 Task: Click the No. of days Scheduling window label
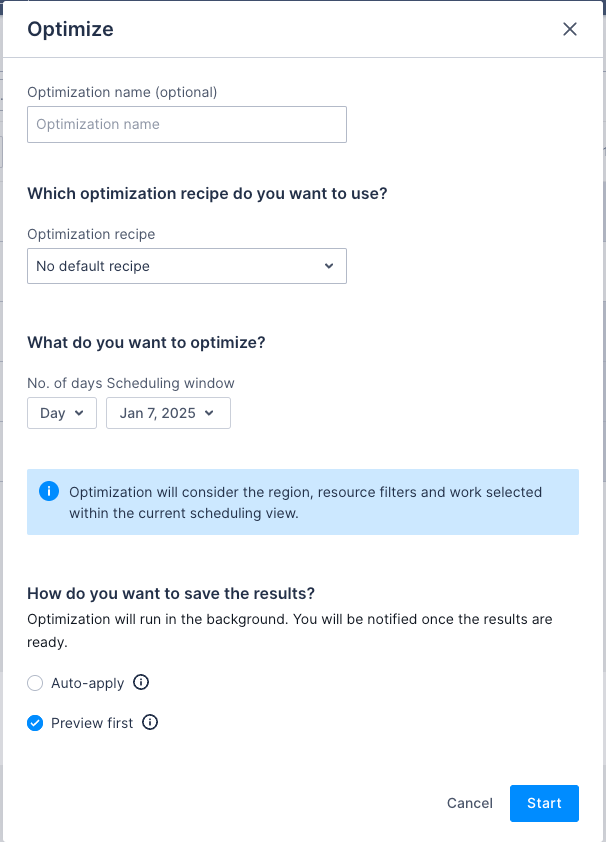coord(131,383)
